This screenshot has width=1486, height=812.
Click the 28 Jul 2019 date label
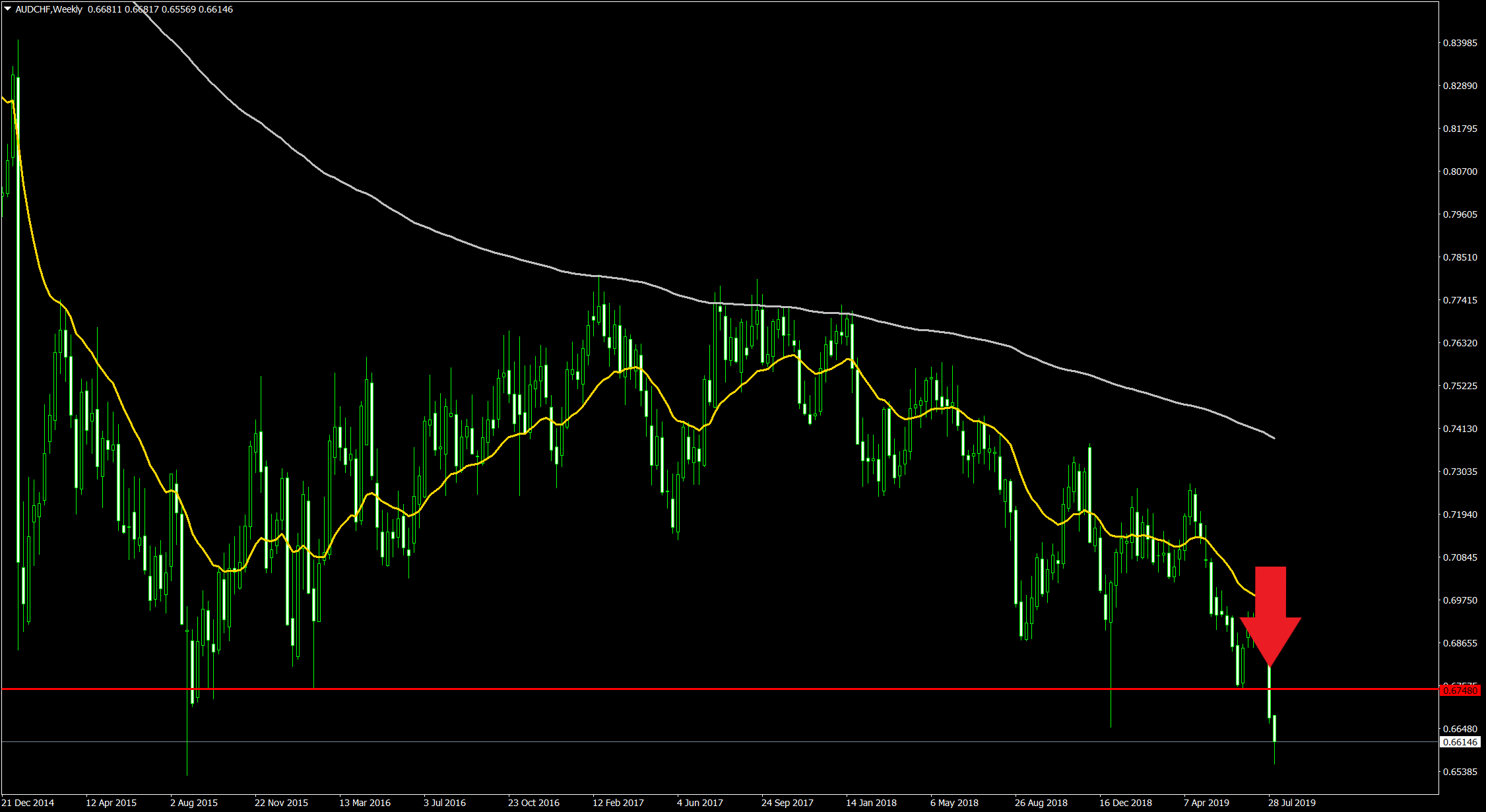[1291, 803]
